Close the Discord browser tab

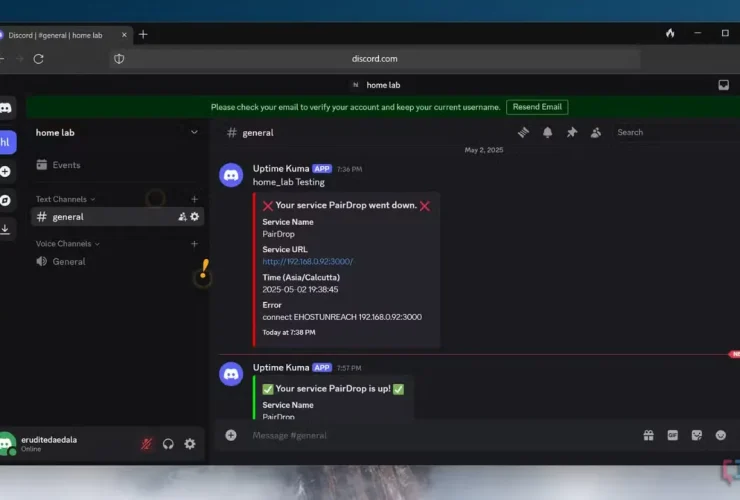124,35
